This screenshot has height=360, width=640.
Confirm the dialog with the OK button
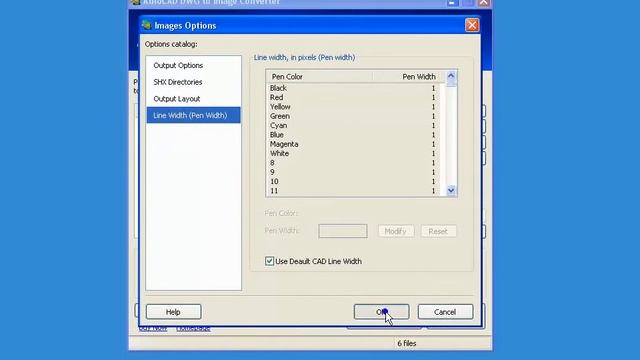[381, 312]
